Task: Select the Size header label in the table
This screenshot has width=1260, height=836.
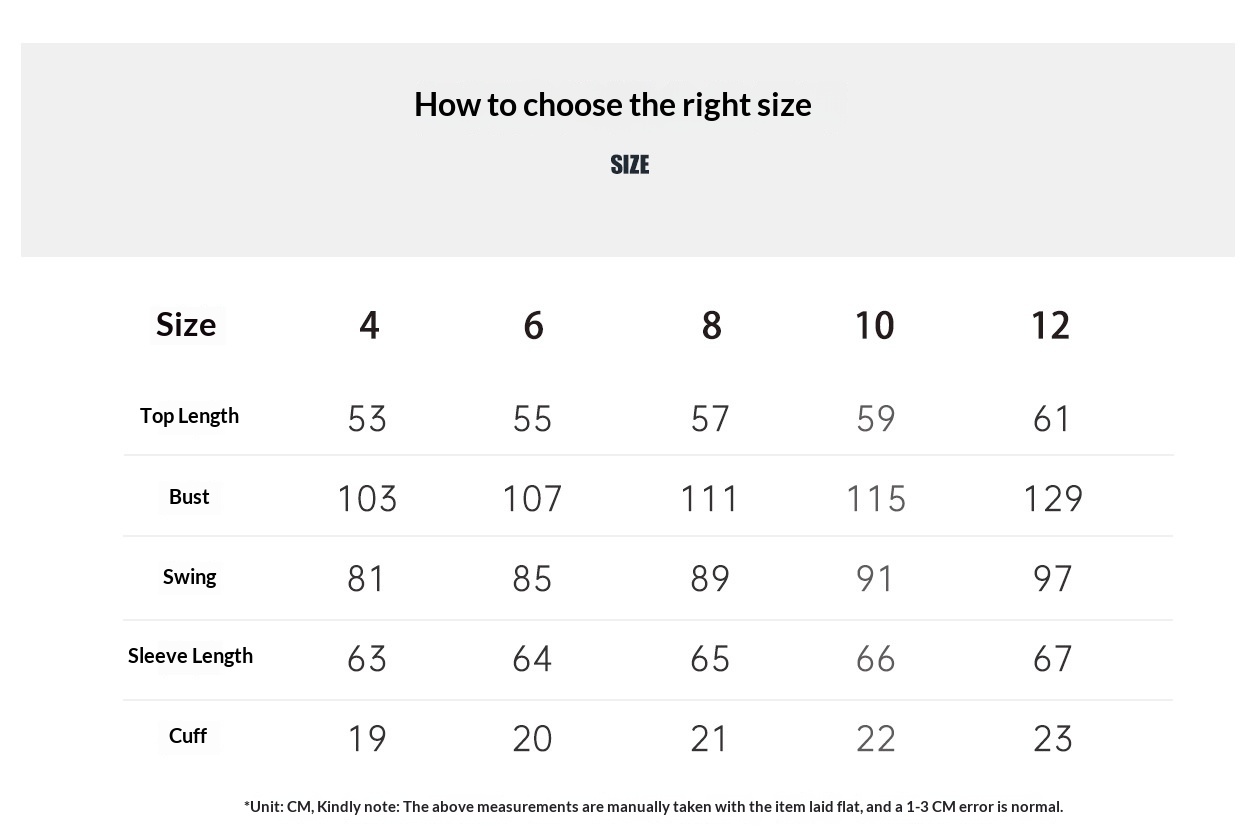Action: point(186,325)
